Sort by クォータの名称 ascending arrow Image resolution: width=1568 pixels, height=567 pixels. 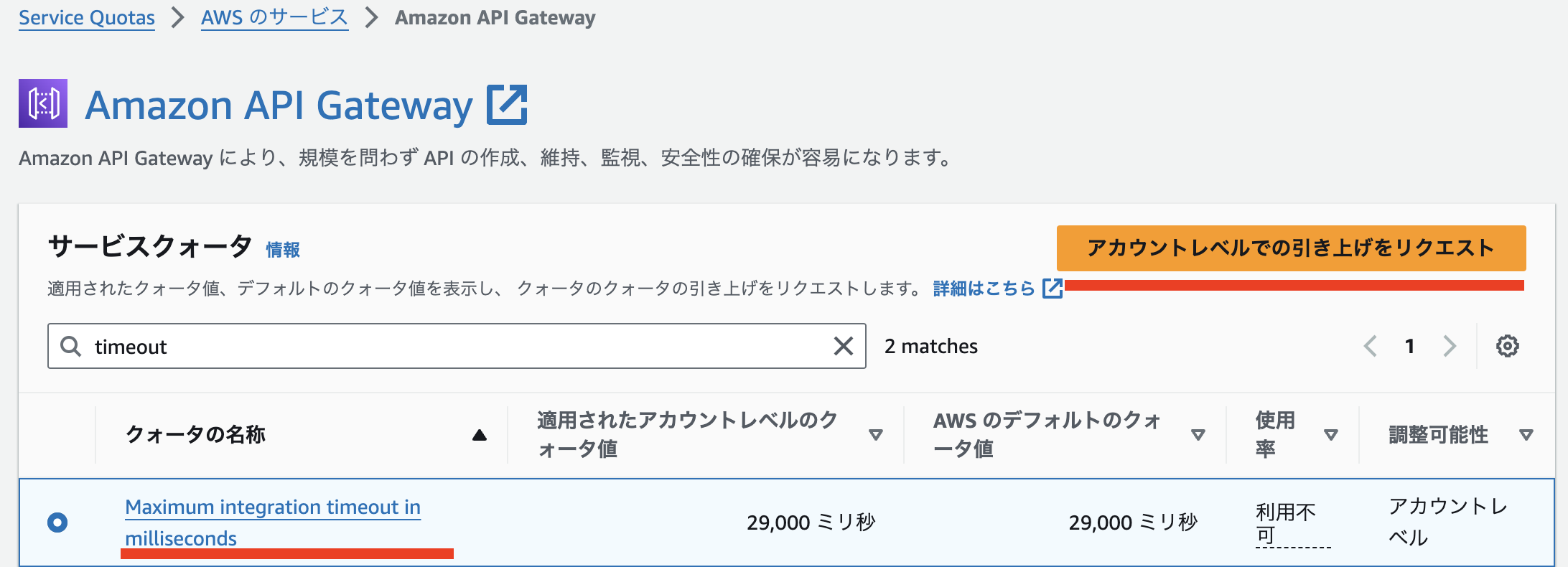(x=480, y=435)
